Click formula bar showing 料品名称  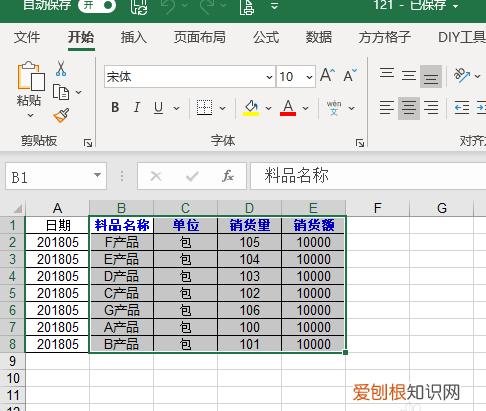coord(368,176)
